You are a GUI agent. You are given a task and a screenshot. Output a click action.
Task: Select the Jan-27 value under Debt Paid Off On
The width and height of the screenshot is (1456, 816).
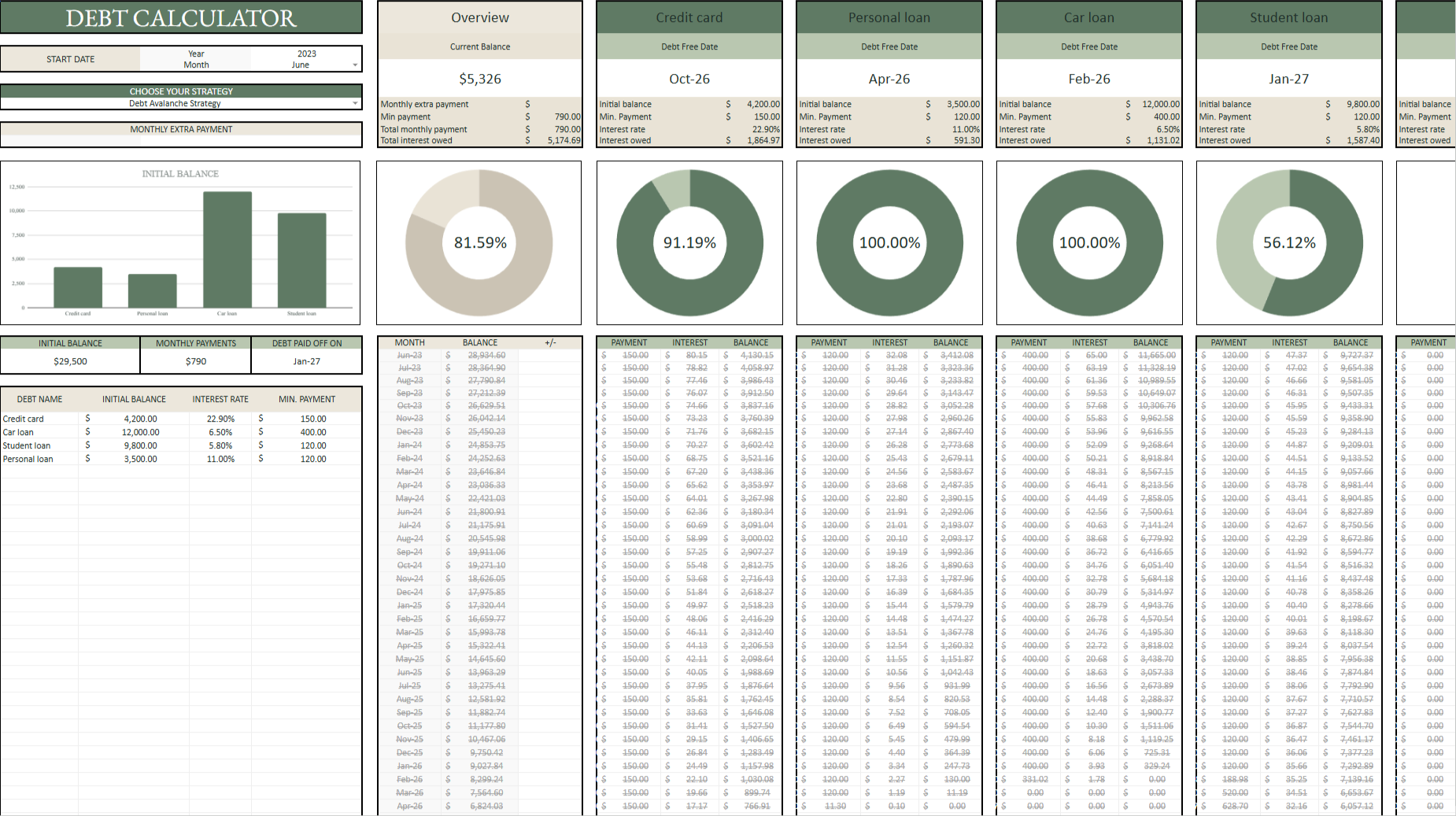click(x=306, y=361)
